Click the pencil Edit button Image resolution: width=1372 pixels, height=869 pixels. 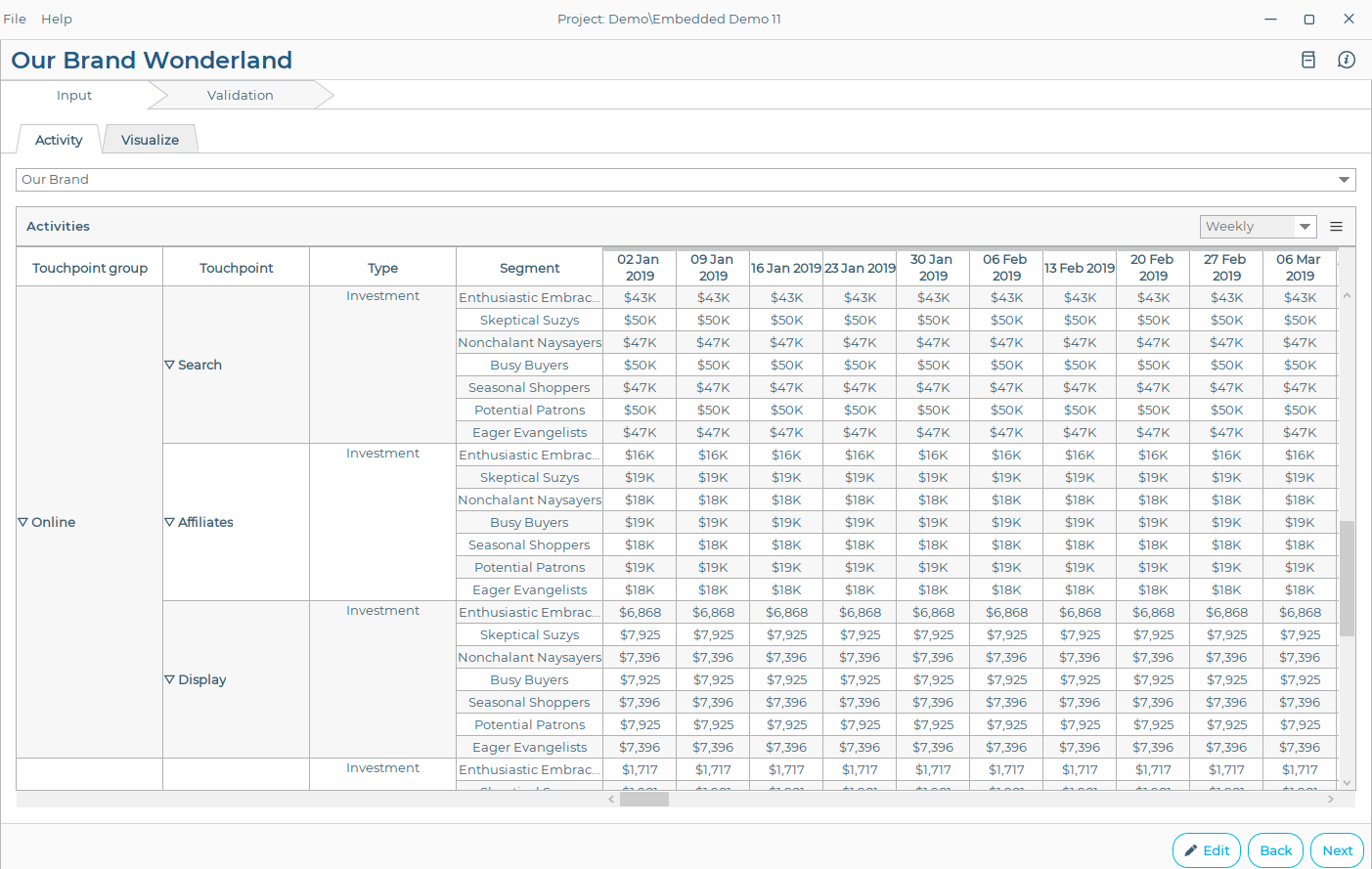click(1207, 850)
